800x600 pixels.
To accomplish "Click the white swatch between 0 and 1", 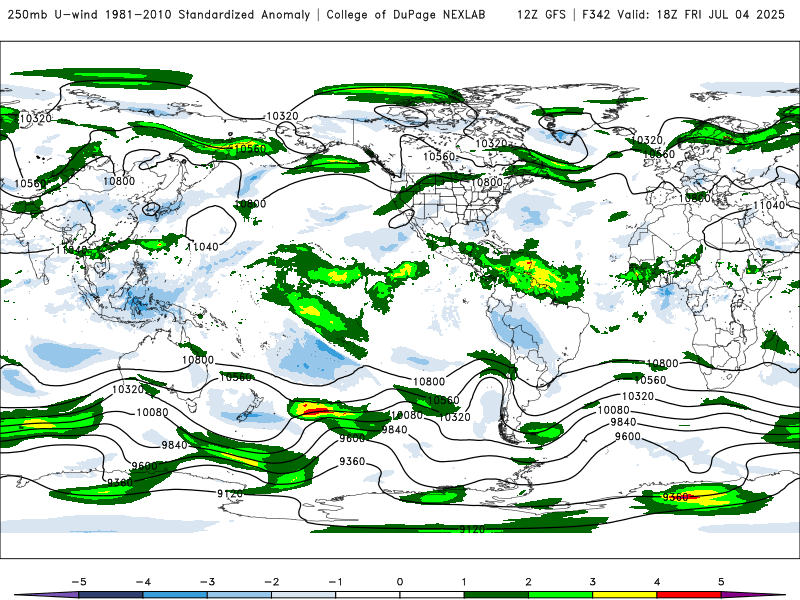I will (432, 595).
